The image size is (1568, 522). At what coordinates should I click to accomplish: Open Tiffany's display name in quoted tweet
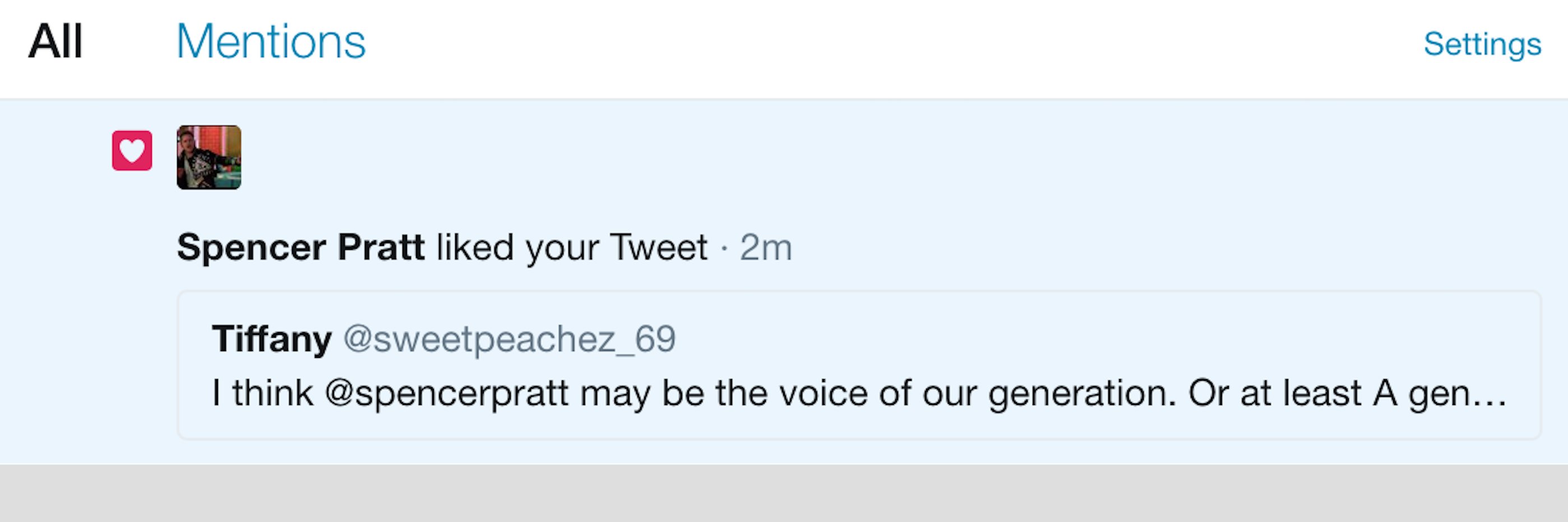pyautogui.click(x=271, y=338)
